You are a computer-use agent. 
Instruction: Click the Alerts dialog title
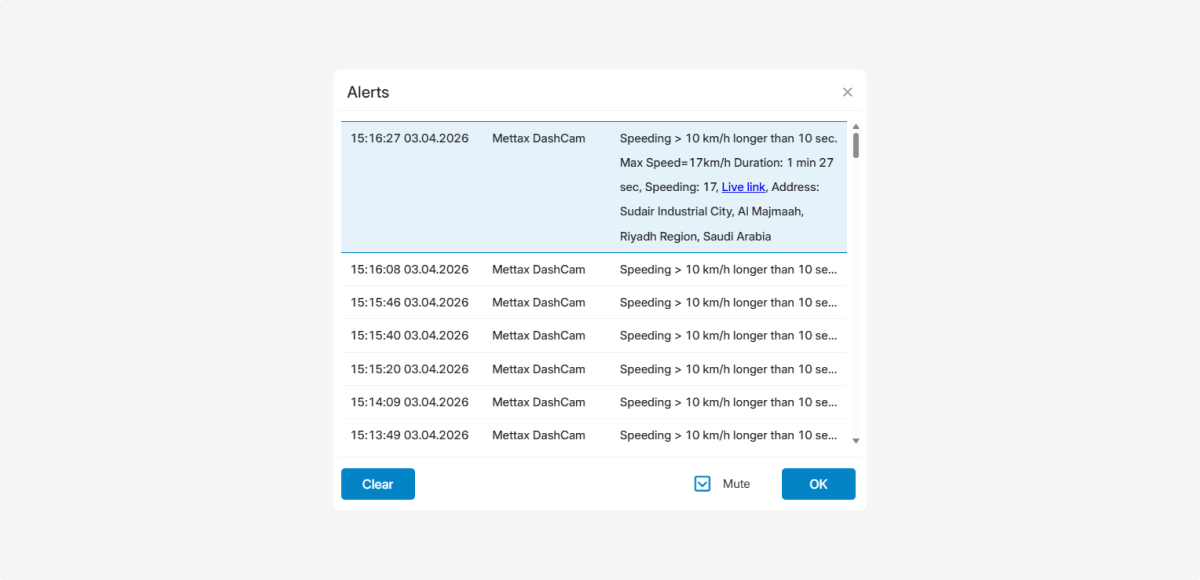(x=368, y=92)
